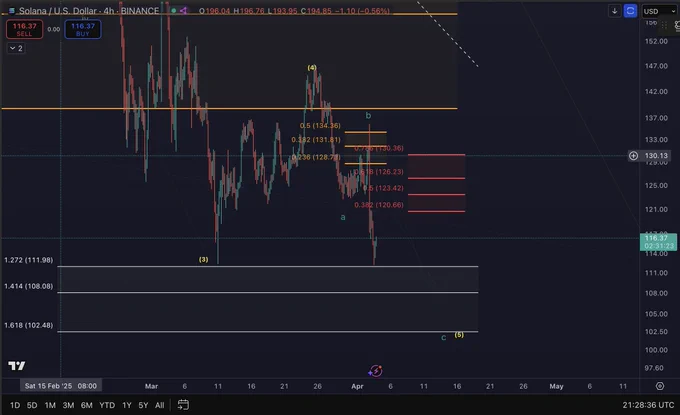This screenshot has height=415, width=680.
Task: Click the 152.00 price axis label
Action: [x=656, y=41]
